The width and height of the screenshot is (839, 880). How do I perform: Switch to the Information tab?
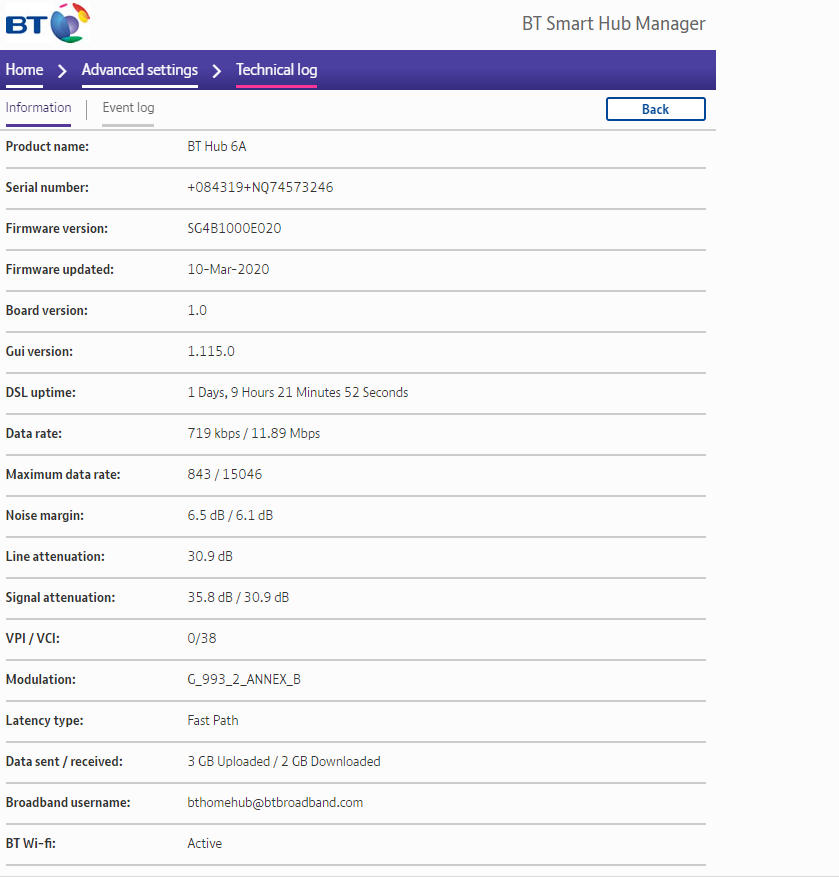(x=38, y=108)
